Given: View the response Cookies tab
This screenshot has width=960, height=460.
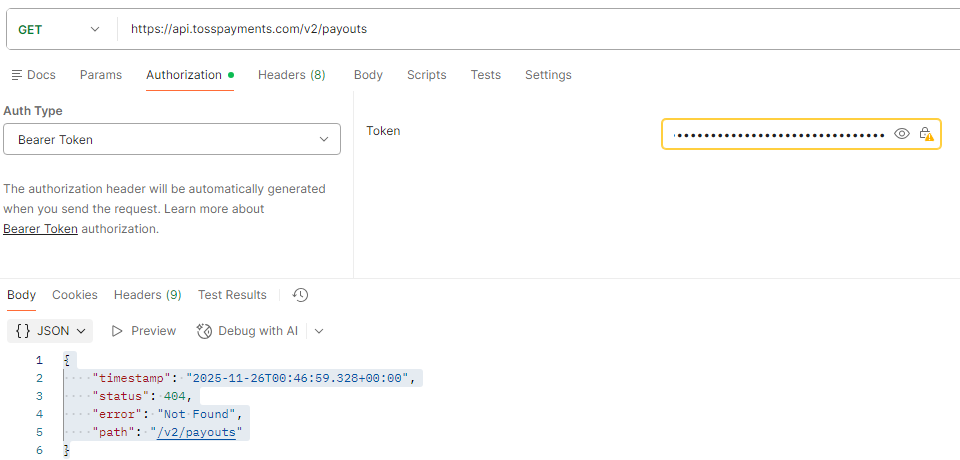Looking at the screenshot, I should tap(75, 295).
